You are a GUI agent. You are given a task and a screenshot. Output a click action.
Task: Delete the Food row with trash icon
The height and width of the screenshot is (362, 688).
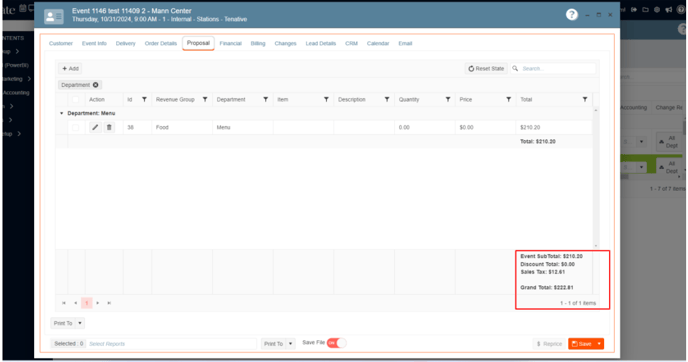pyautogui.click(x=109, y=127)
